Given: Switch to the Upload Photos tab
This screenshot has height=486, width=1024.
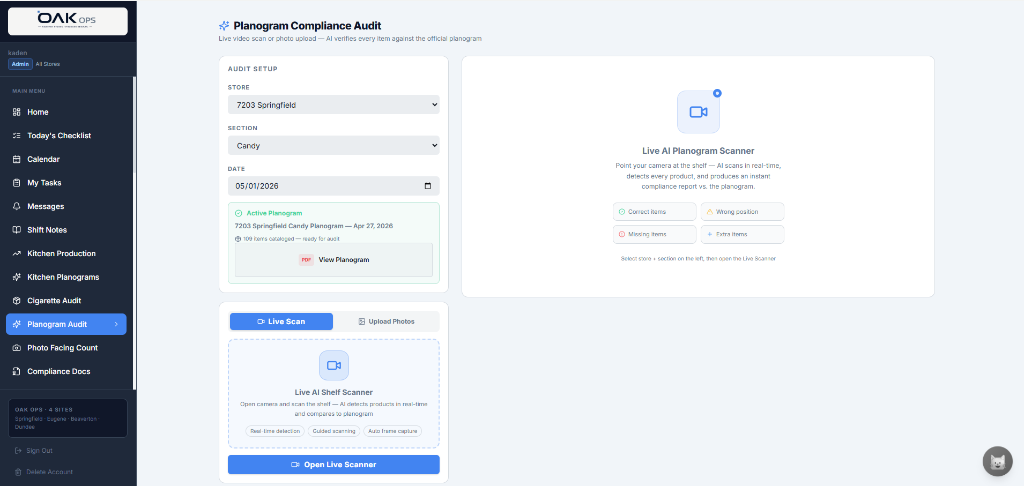Looking at the screenshot, I should [x=386, y=321].
